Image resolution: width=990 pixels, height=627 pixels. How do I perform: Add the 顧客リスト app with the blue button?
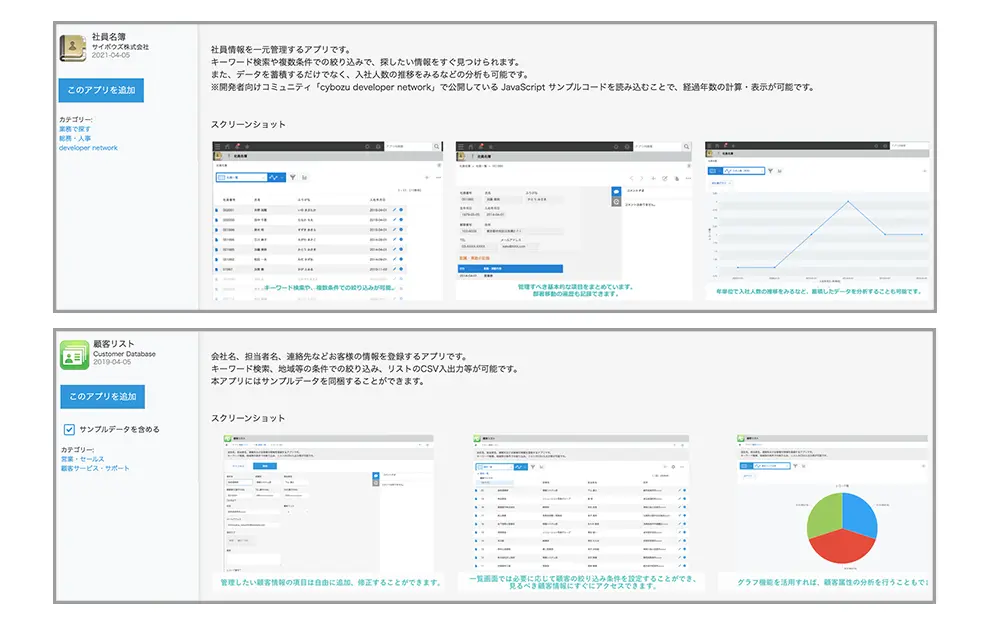point(101,397)
